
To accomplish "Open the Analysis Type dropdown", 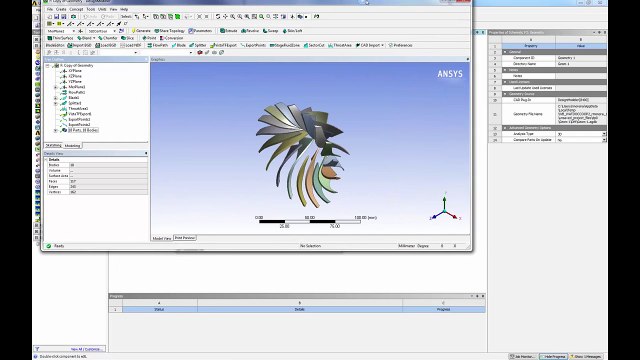I will 604,134.
